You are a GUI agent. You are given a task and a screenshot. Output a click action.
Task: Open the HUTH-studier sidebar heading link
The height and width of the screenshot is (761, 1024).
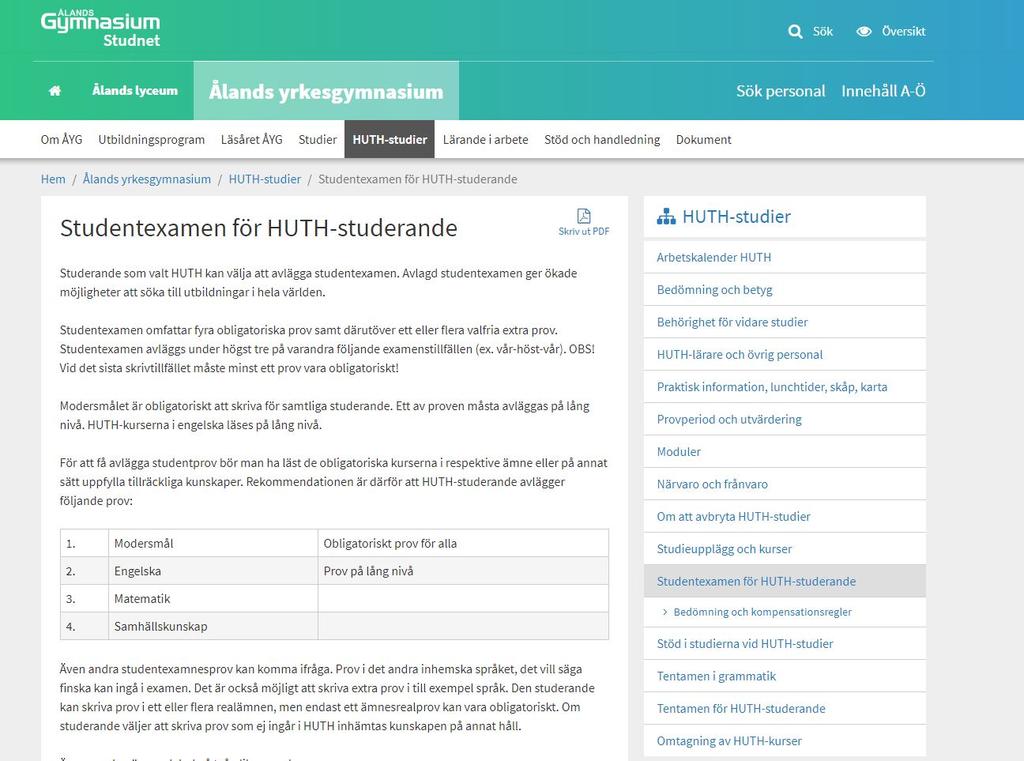(x=736, y=217)
